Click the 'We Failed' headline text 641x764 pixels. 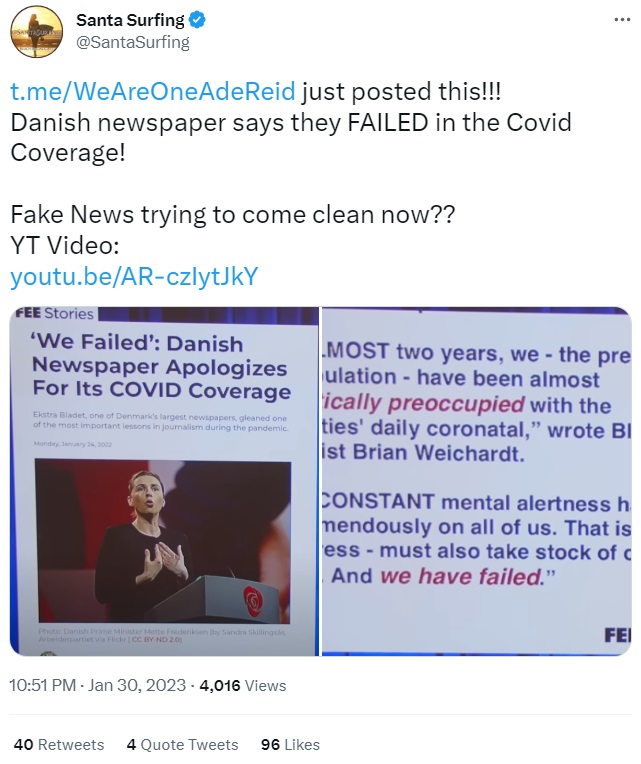pos(161,366)
